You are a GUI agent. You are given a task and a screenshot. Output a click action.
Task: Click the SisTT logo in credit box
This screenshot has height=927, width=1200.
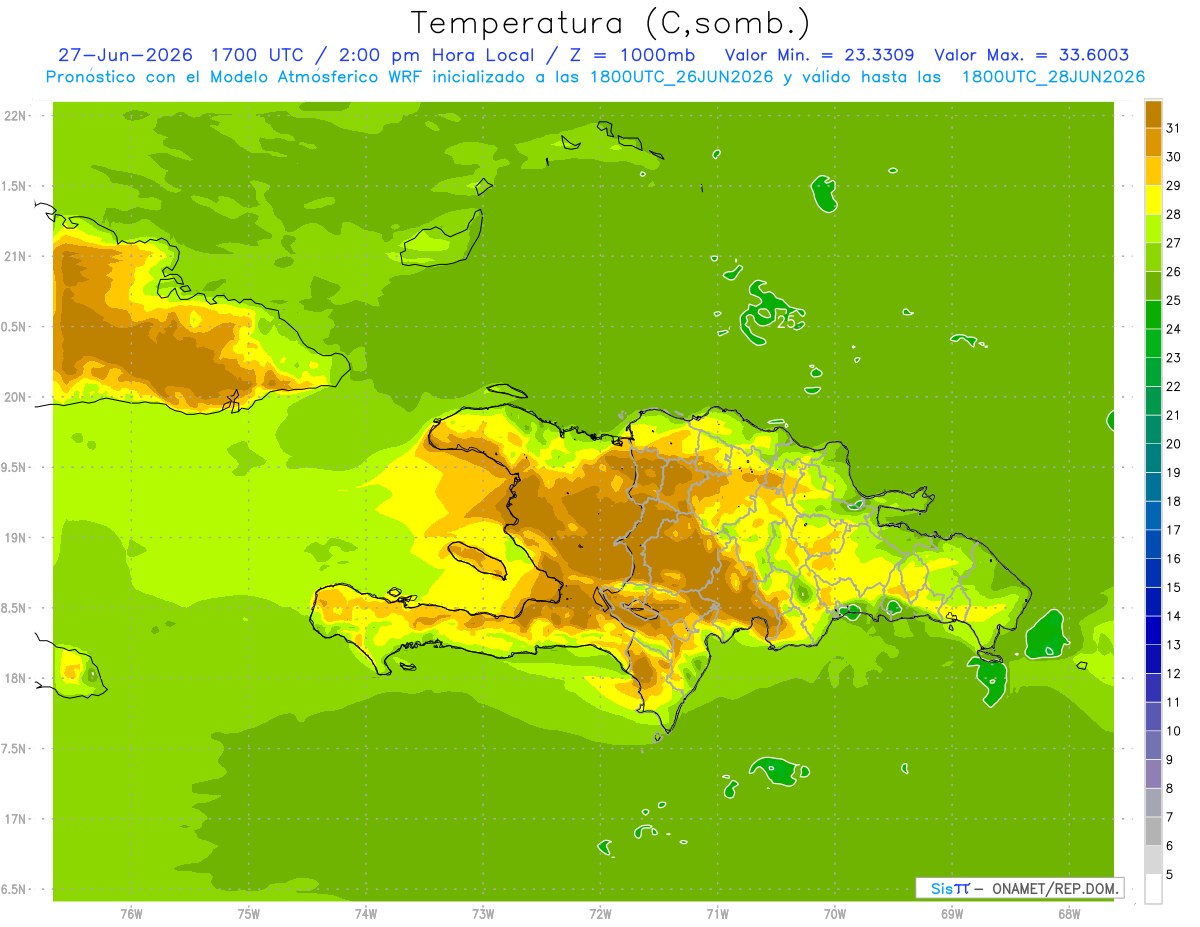point(949,888)
